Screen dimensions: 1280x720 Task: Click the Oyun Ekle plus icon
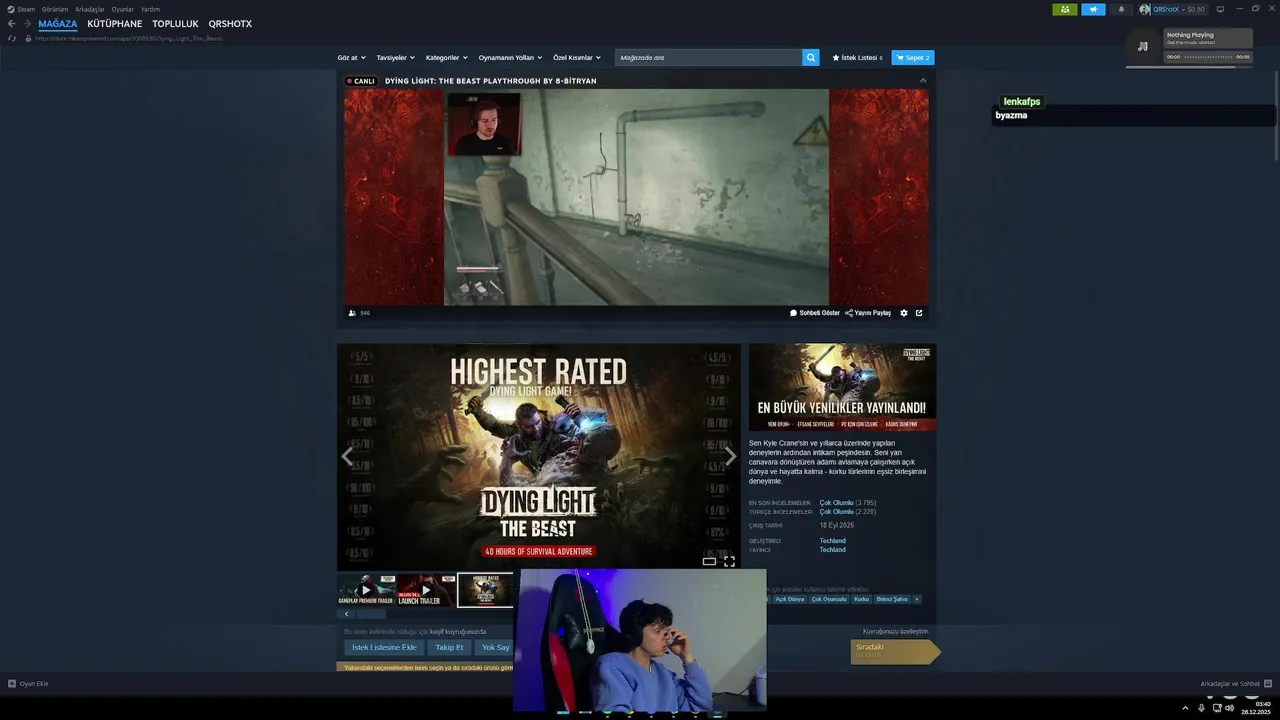[x=12, y=684]
